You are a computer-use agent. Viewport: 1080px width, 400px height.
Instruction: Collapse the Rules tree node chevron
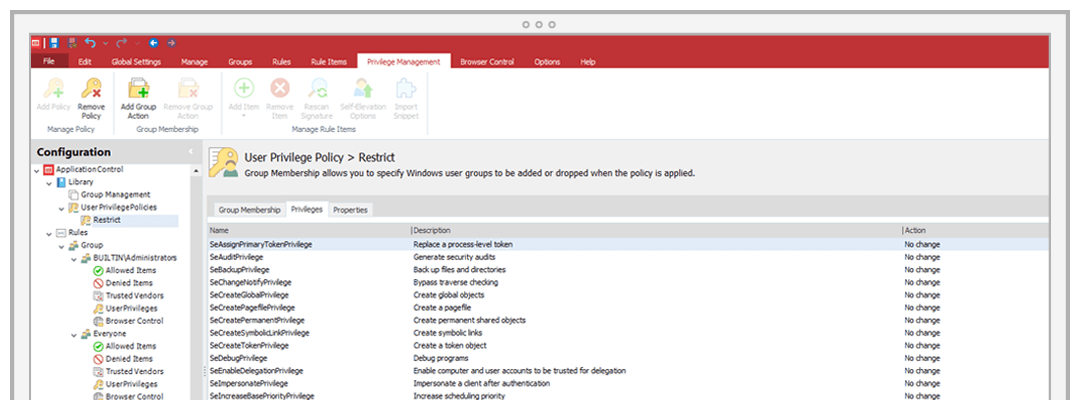(x=49, y=233)
